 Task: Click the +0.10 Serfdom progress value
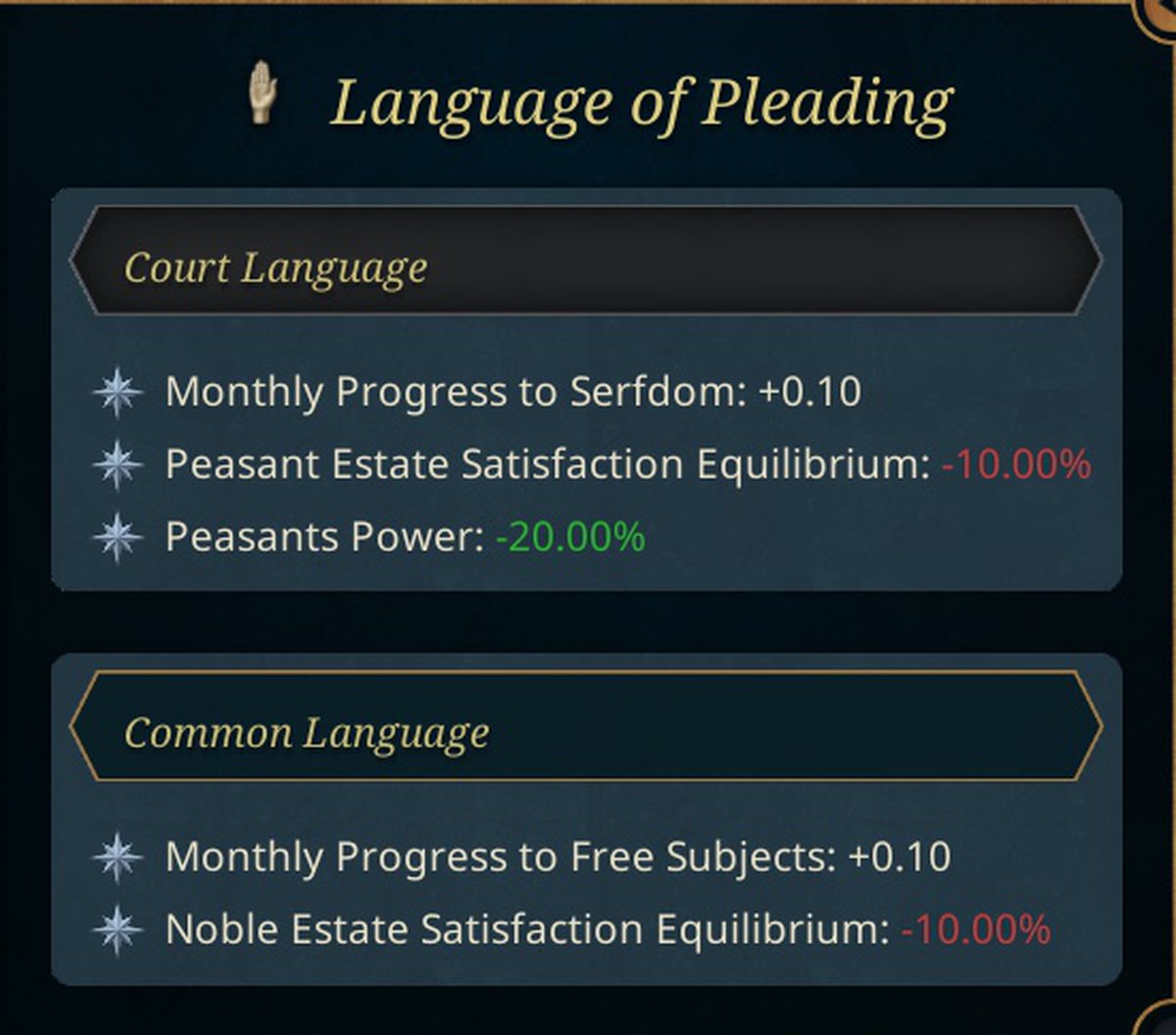tap(809, 392)
